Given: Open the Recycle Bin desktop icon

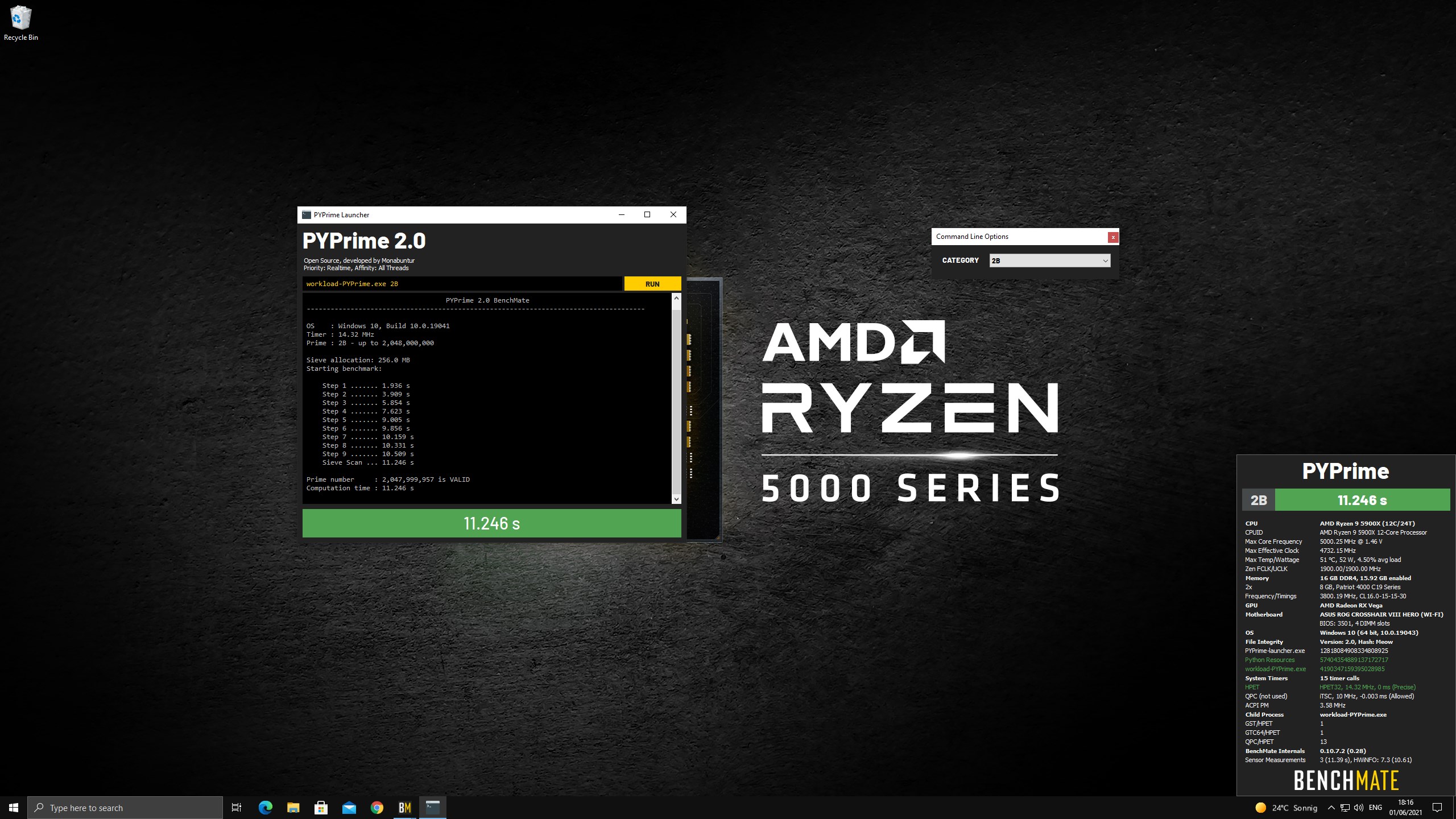Looking at the screenshot, I should [21, 23].
